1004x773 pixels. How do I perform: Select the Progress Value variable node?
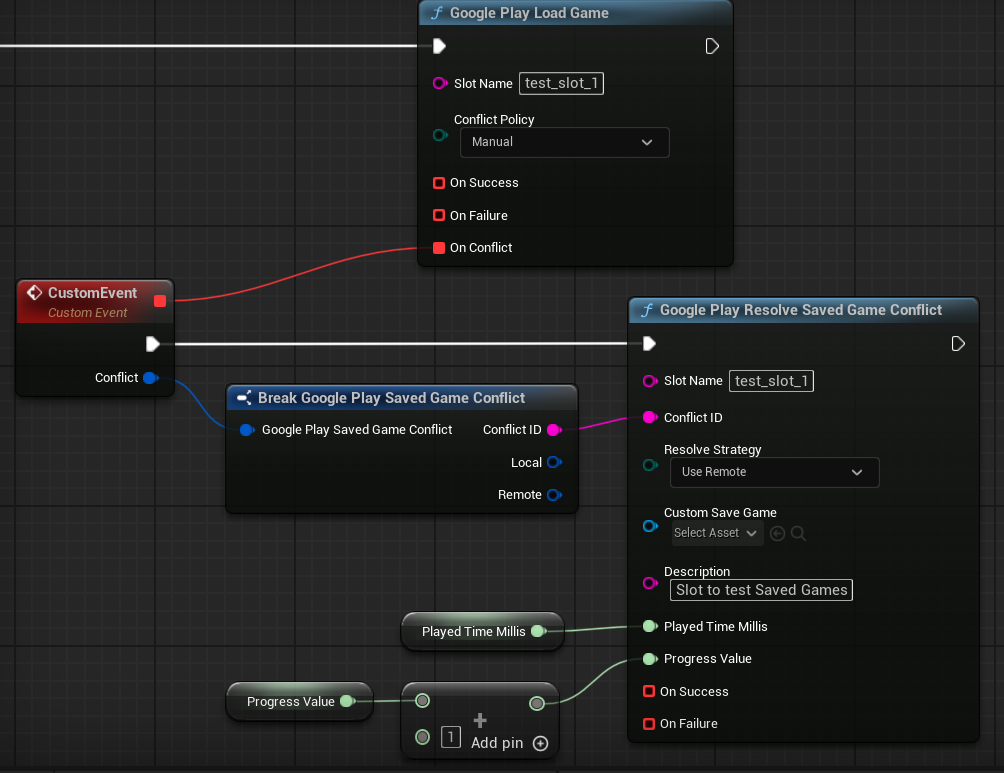coord(290,702)
